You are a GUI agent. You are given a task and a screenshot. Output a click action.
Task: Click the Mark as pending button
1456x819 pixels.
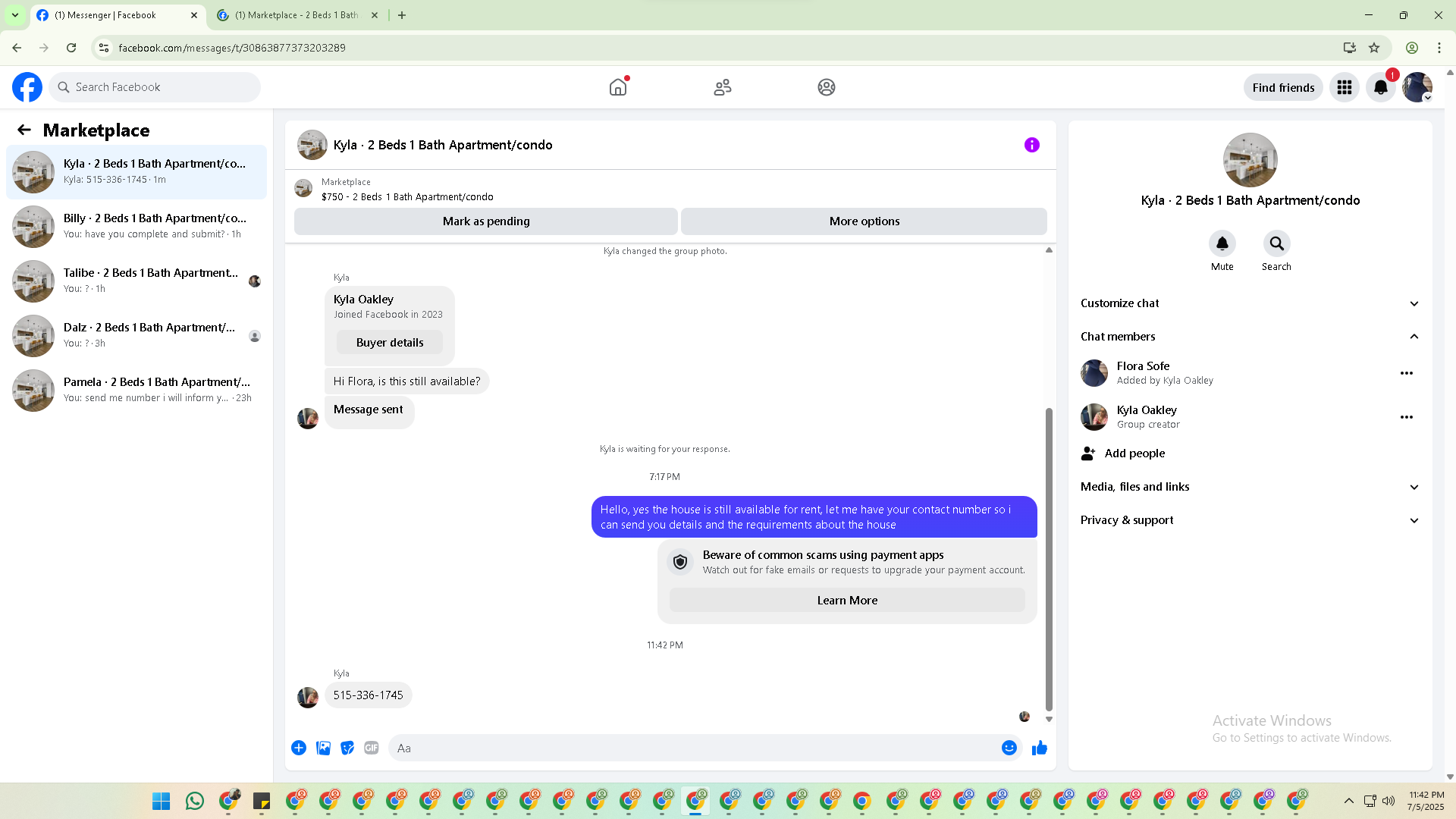pyautogui.click(x=485, y=221)
